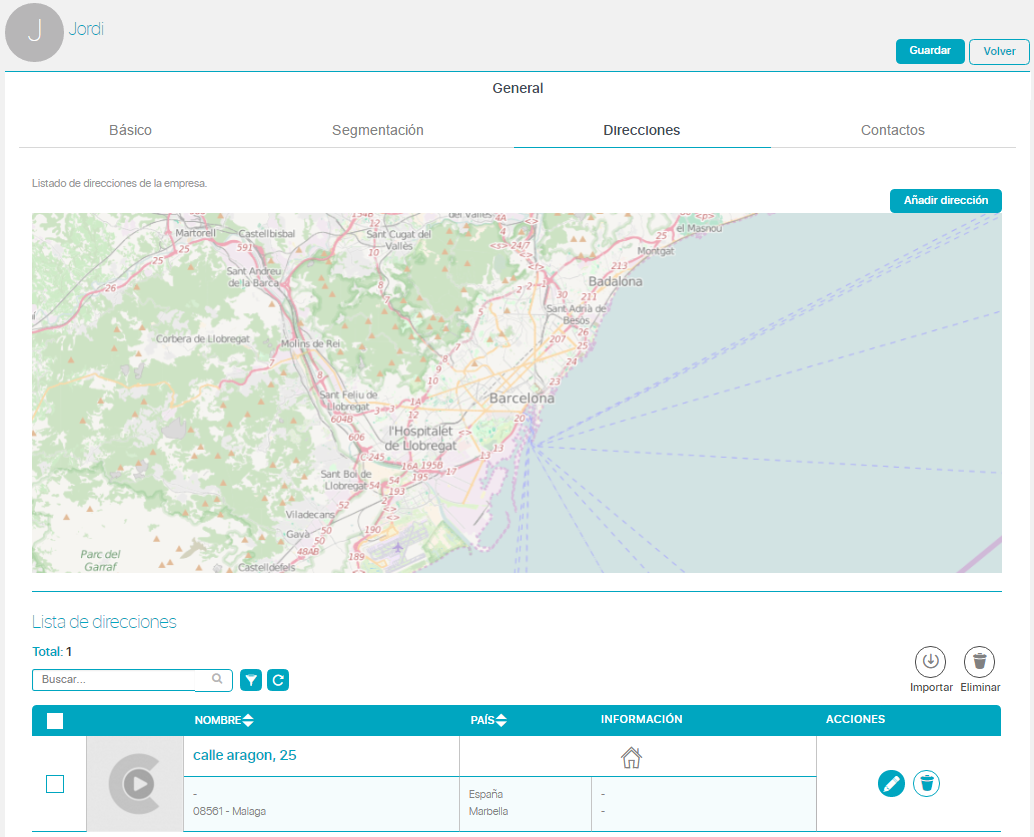This screenshot has width=1034, height=837.
Task: Delete calle aragon row with trash icon
Action: tap(927, 784)
